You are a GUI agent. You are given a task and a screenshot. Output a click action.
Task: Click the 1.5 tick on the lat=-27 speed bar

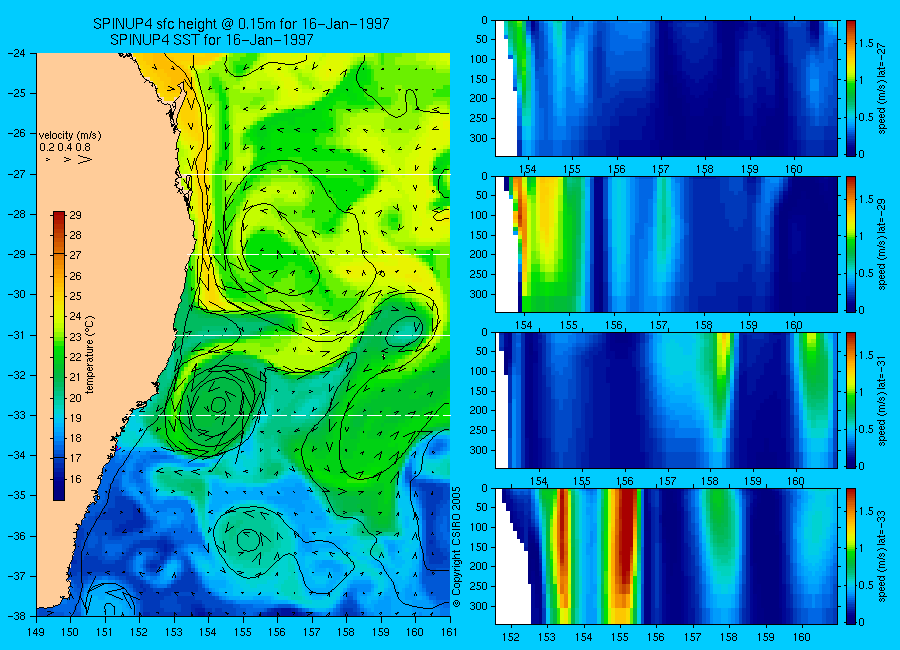coord(866,44)
